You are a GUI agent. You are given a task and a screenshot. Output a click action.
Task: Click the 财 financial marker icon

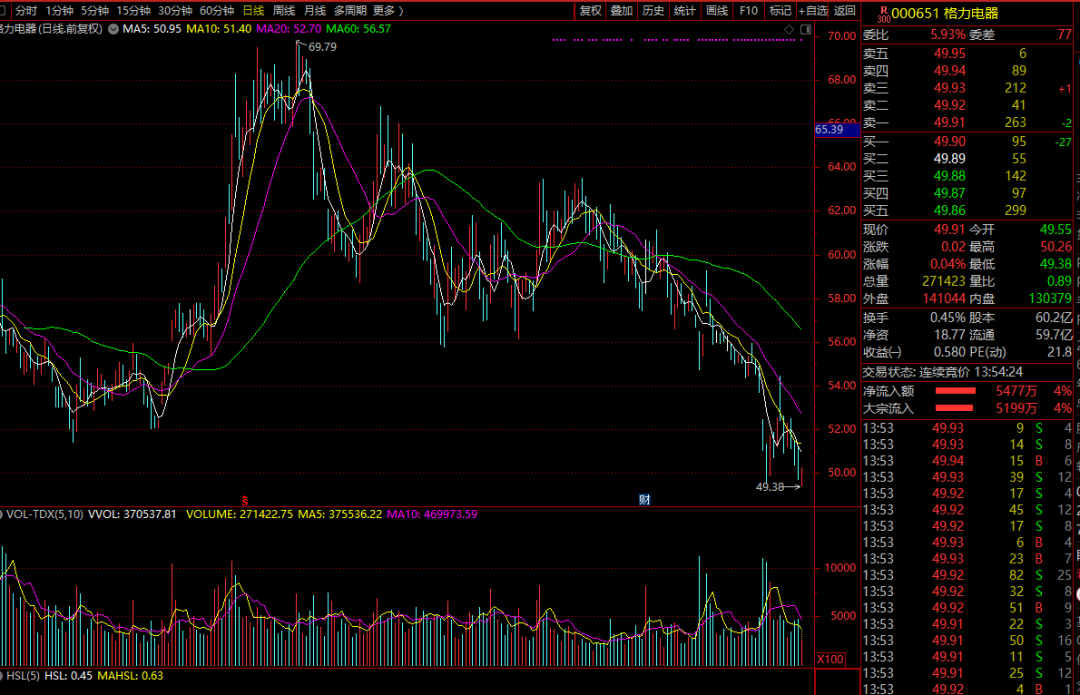pos(645,499)
